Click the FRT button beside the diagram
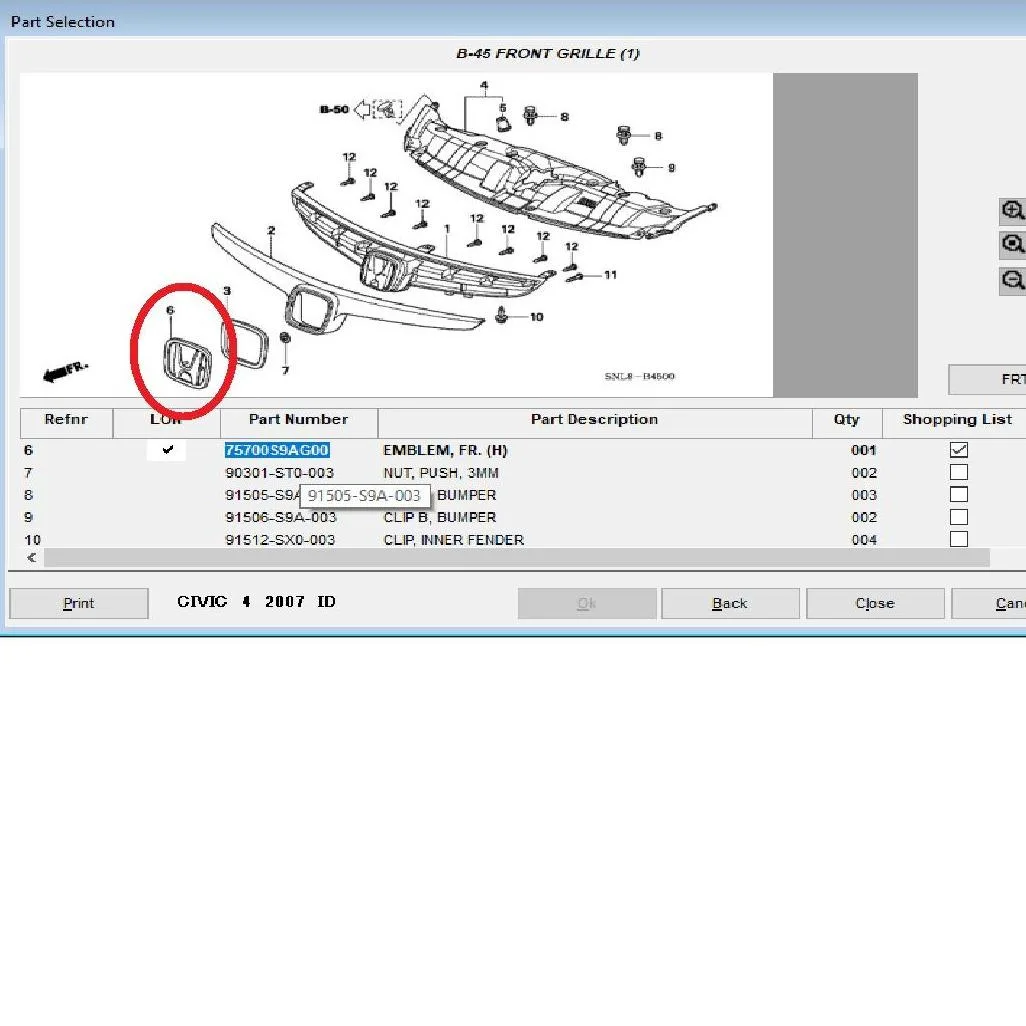Image resolution: width=1026 pixels, height=1026 pixels. point(987,380)
